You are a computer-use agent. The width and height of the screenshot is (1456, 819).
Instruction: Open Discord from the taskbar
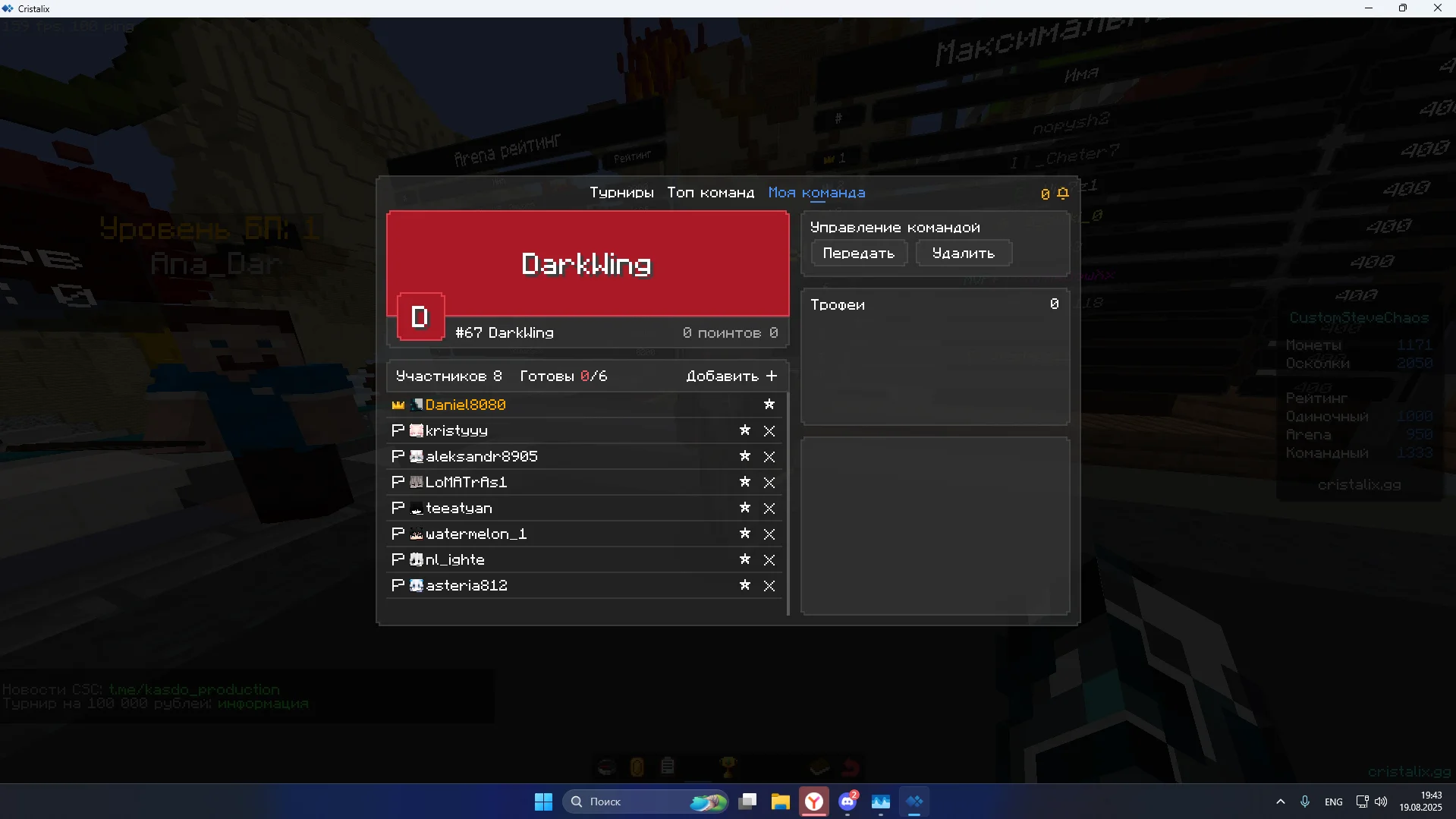pos(847,802)
